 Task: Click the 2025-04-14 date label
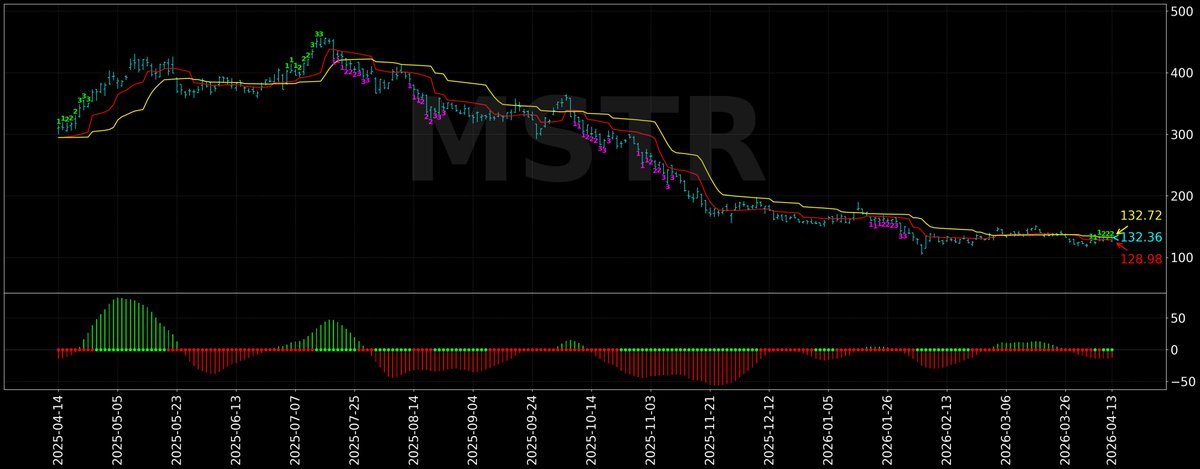58,428
